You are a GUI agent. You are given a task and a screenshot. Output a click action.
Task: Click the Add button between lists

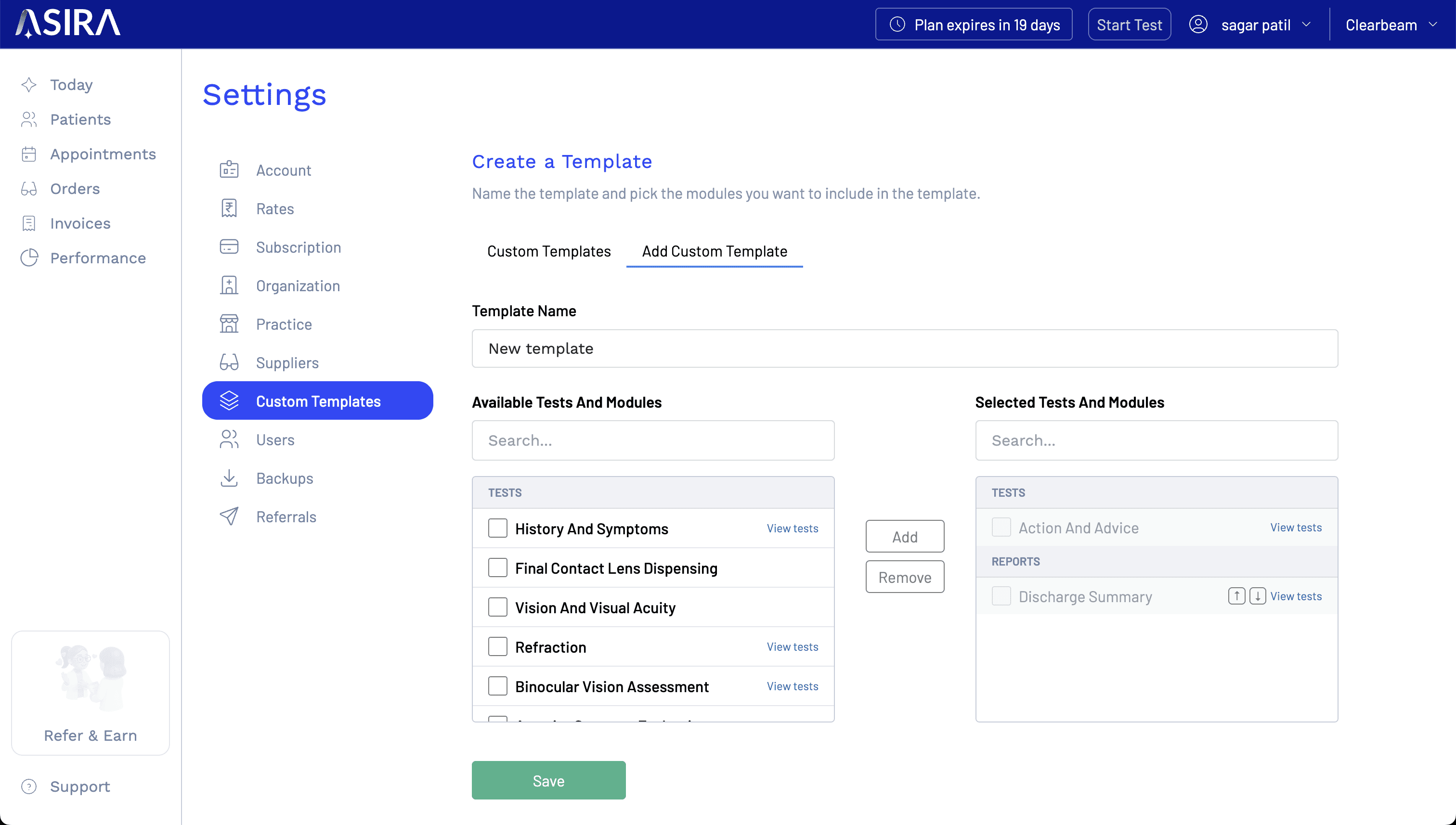click(905, 536)
